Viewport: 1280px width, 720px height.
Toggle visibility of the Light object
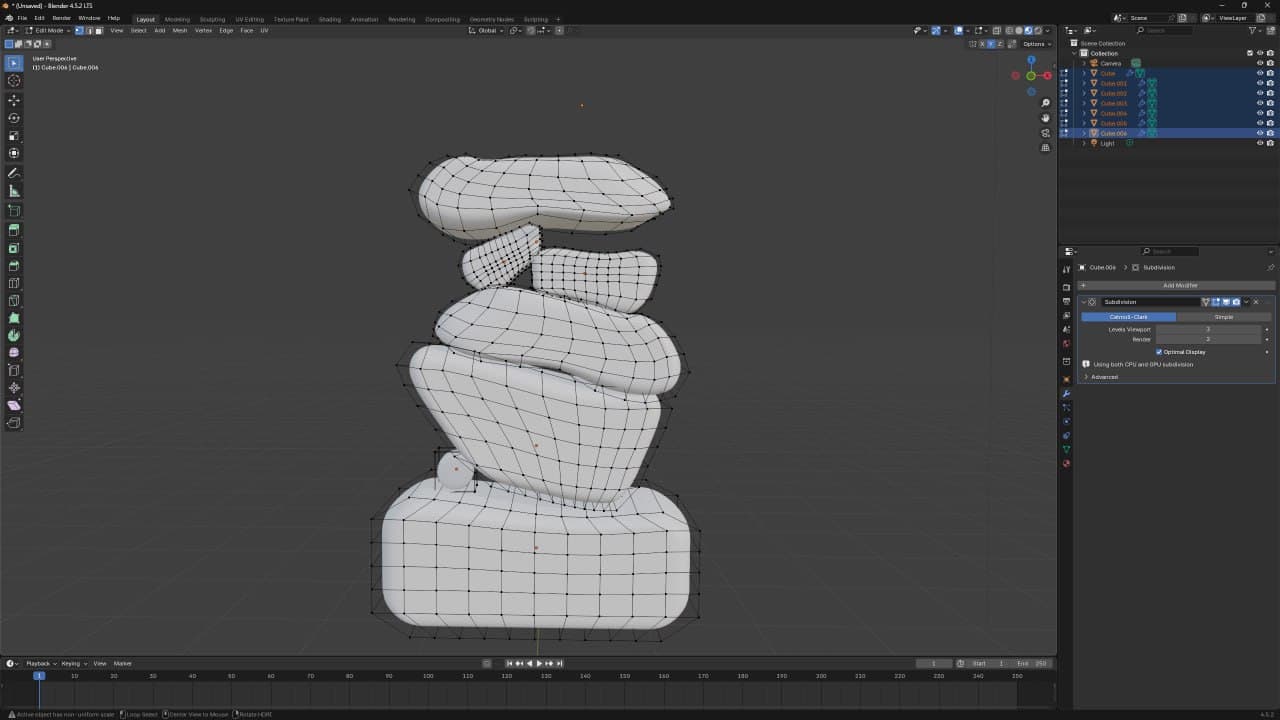pos(1259,143)
